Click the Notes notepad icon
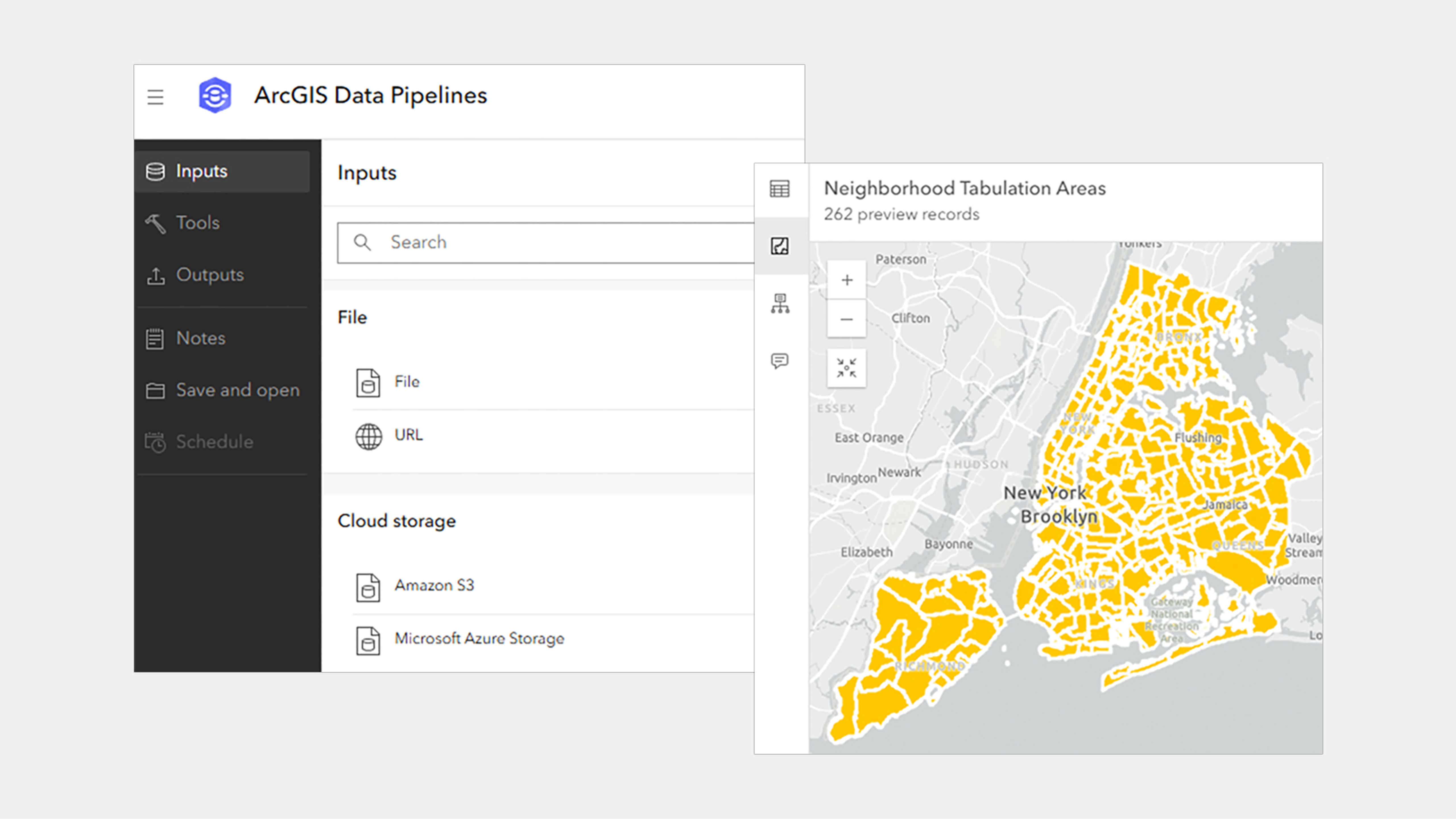The image size is (1456, 819). pyautogui.click(x=155, y=339)
